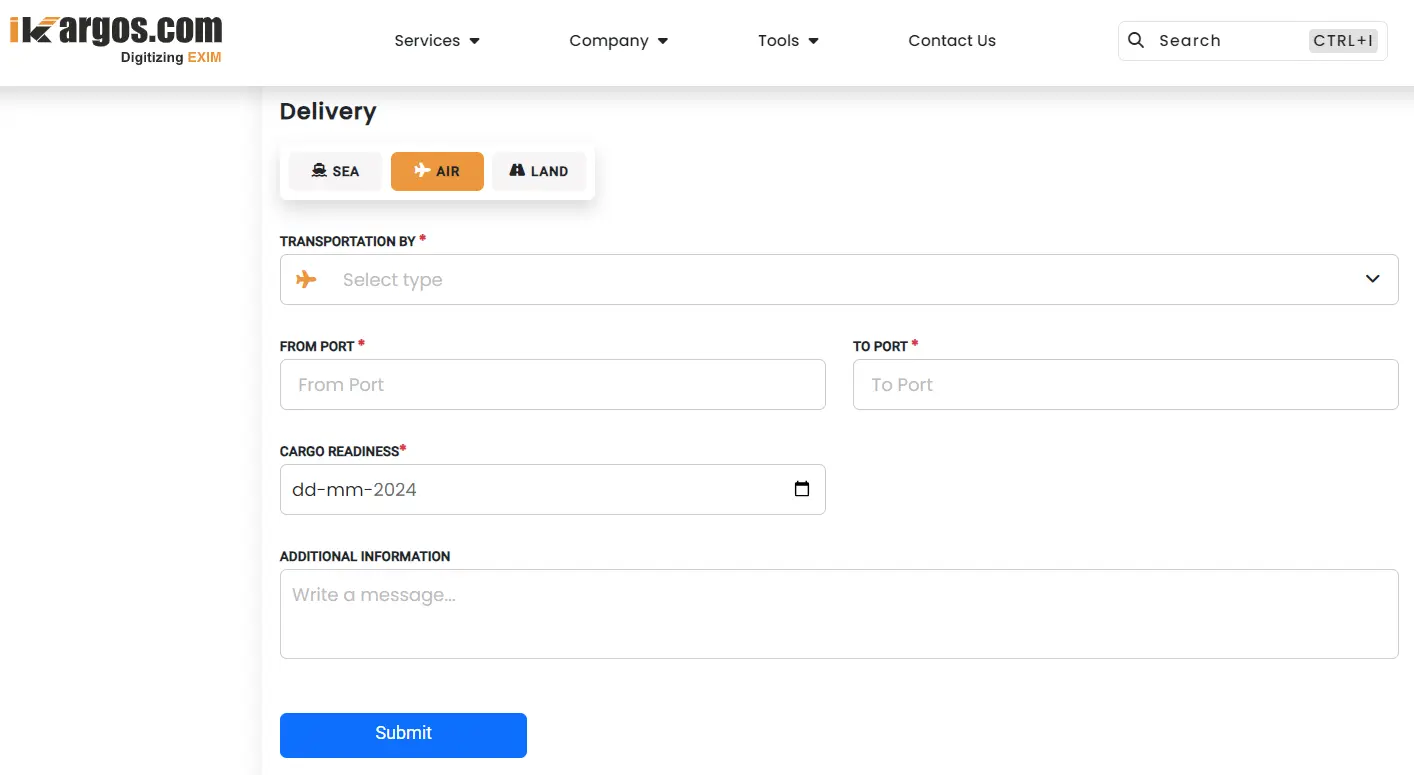Select the LAND delivery mode

click(x=539, y=171)
